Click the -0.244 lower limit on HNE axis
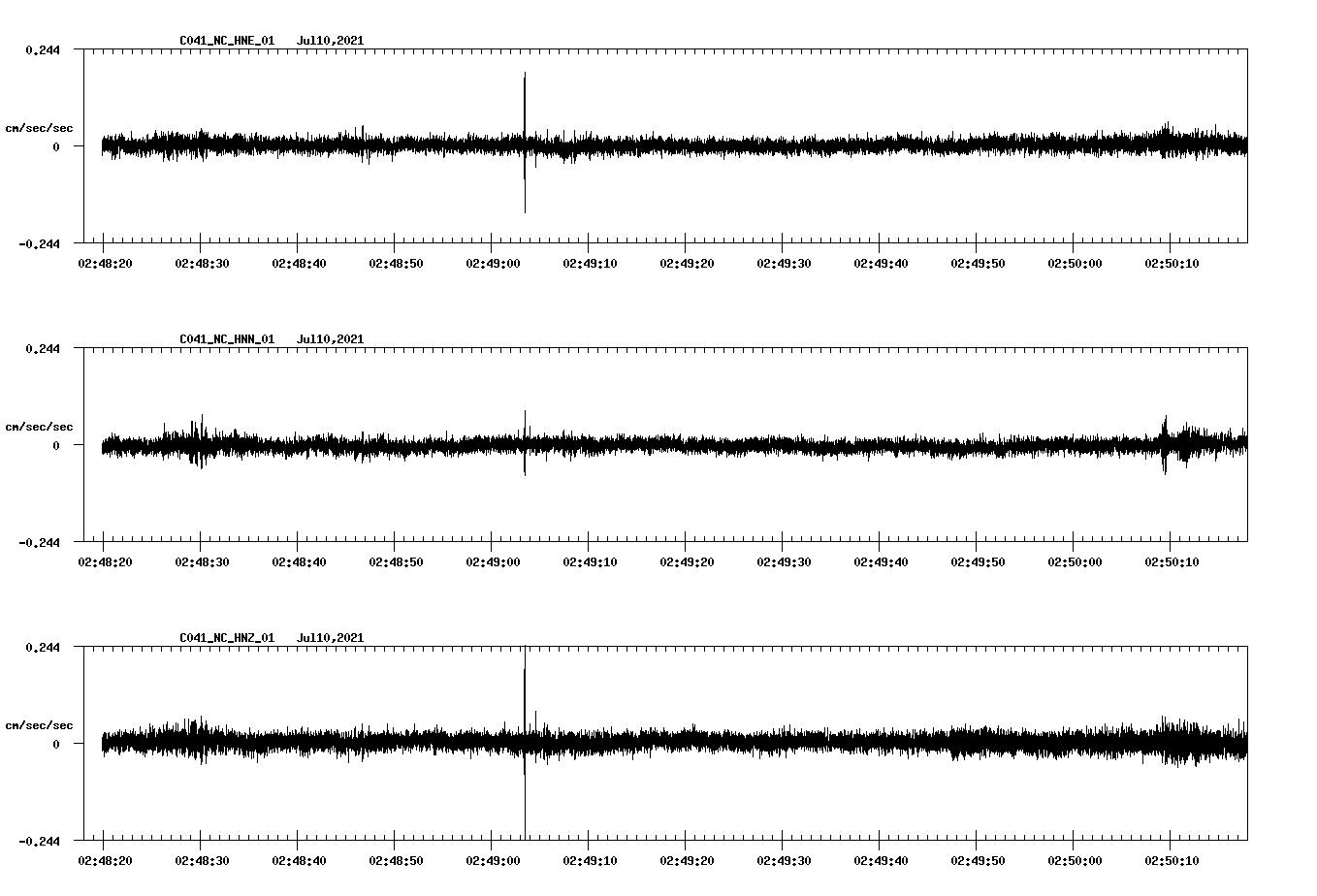 pos(39,243)
